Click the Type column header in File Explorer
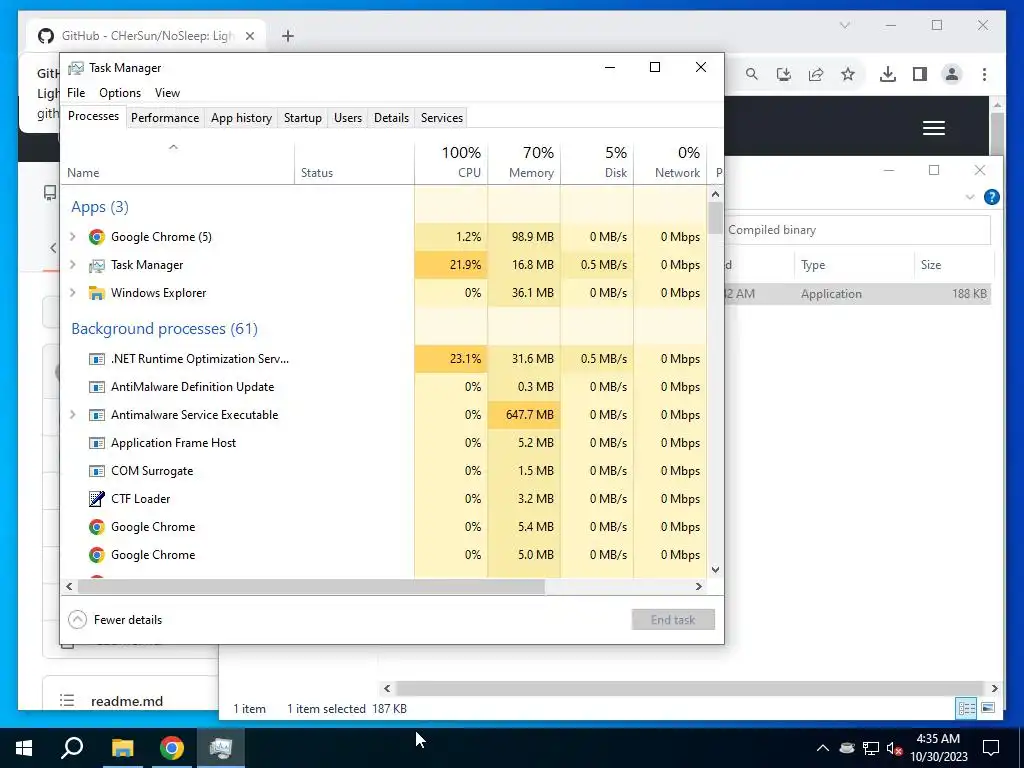 [x=854, y=265]
